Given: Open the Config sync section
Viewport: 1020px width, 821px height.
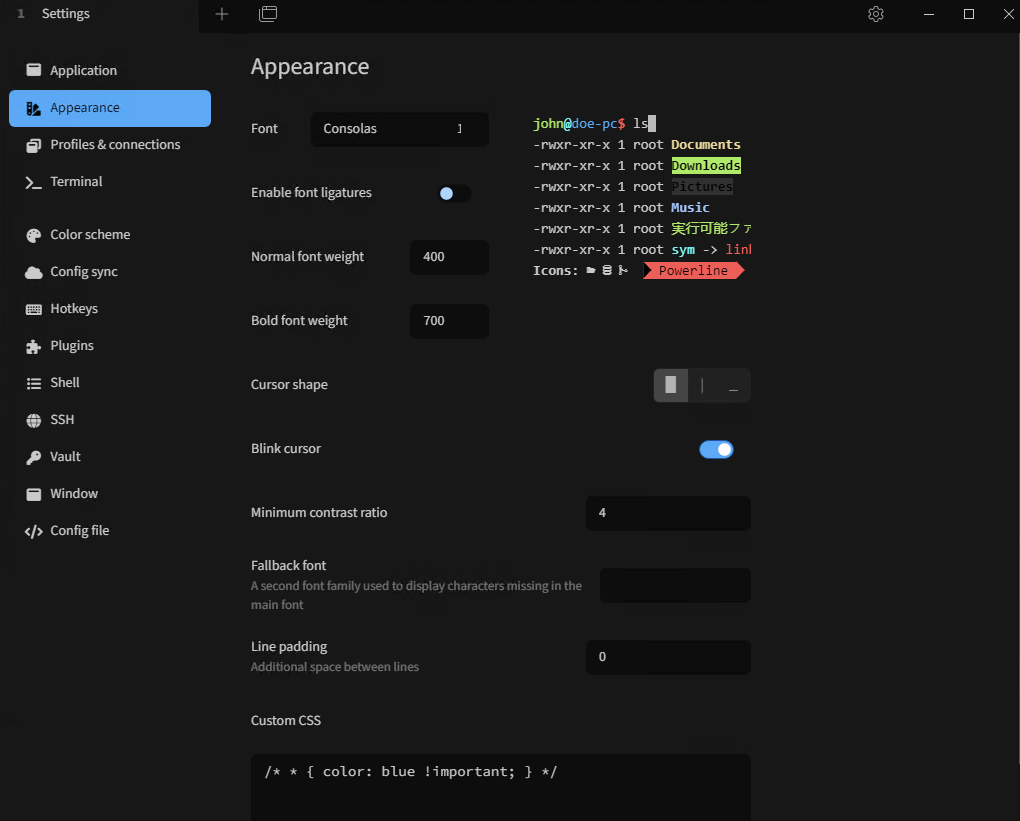Looking at the screenshot, I should 110,271.
